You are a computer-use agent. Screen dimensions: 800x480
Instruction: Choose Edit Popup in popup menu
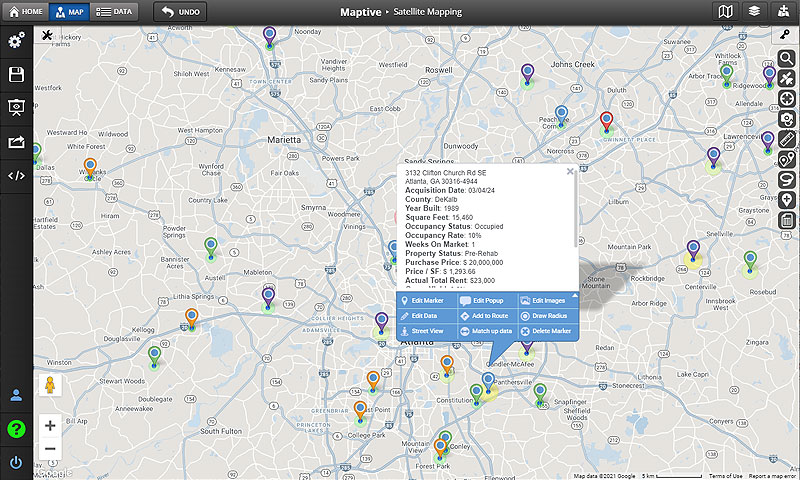coord(488,301)
